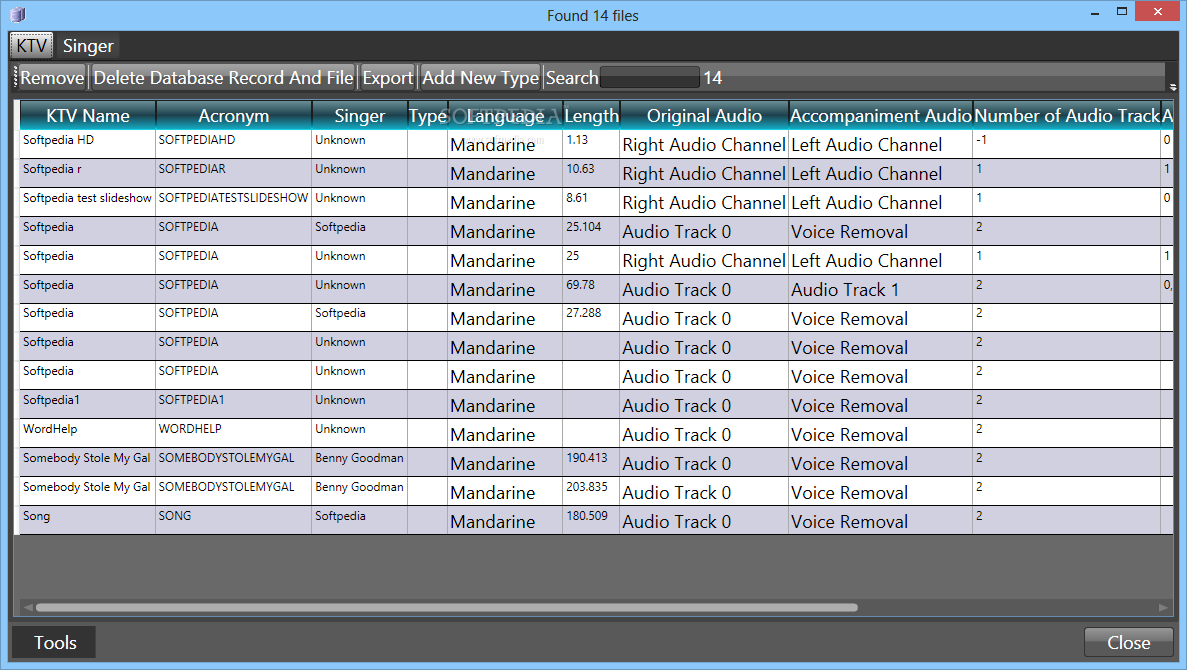Click length value '25.104'

[584, 226]
